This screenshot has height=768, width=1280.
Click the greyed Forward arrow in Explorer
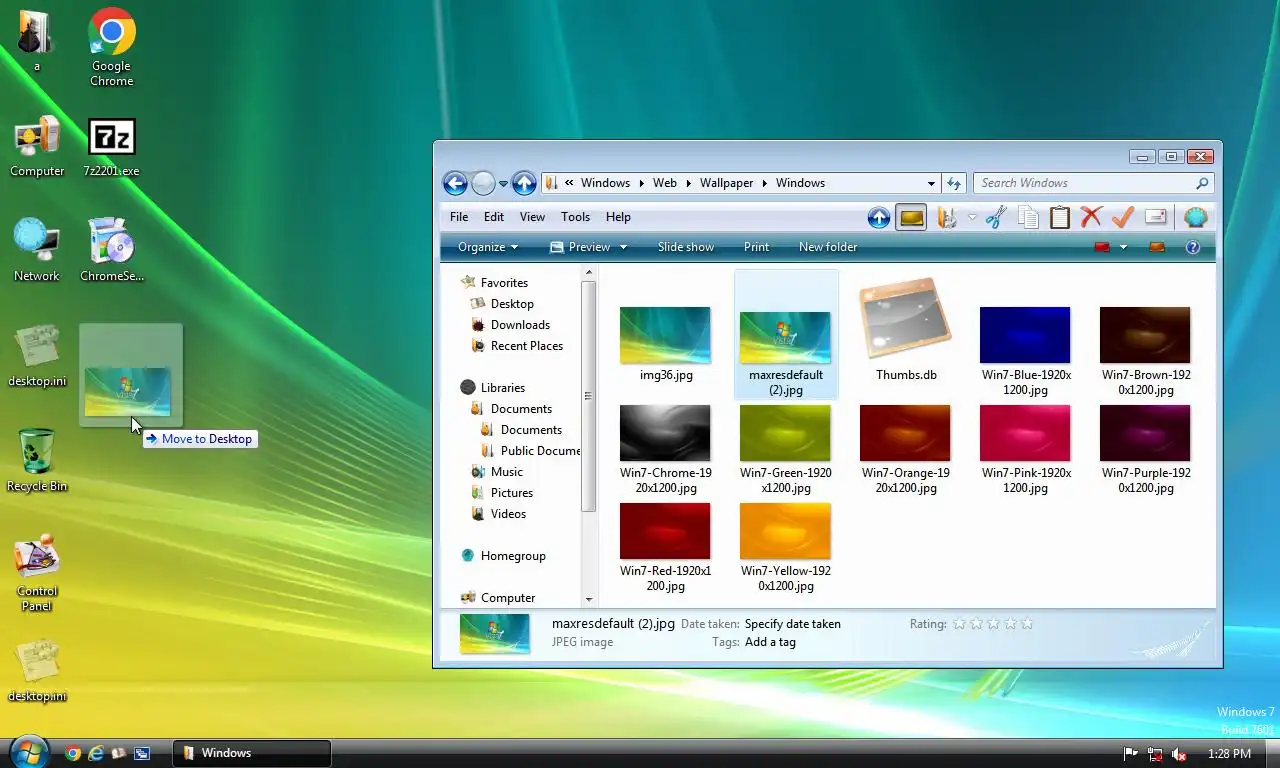point(483,183)
